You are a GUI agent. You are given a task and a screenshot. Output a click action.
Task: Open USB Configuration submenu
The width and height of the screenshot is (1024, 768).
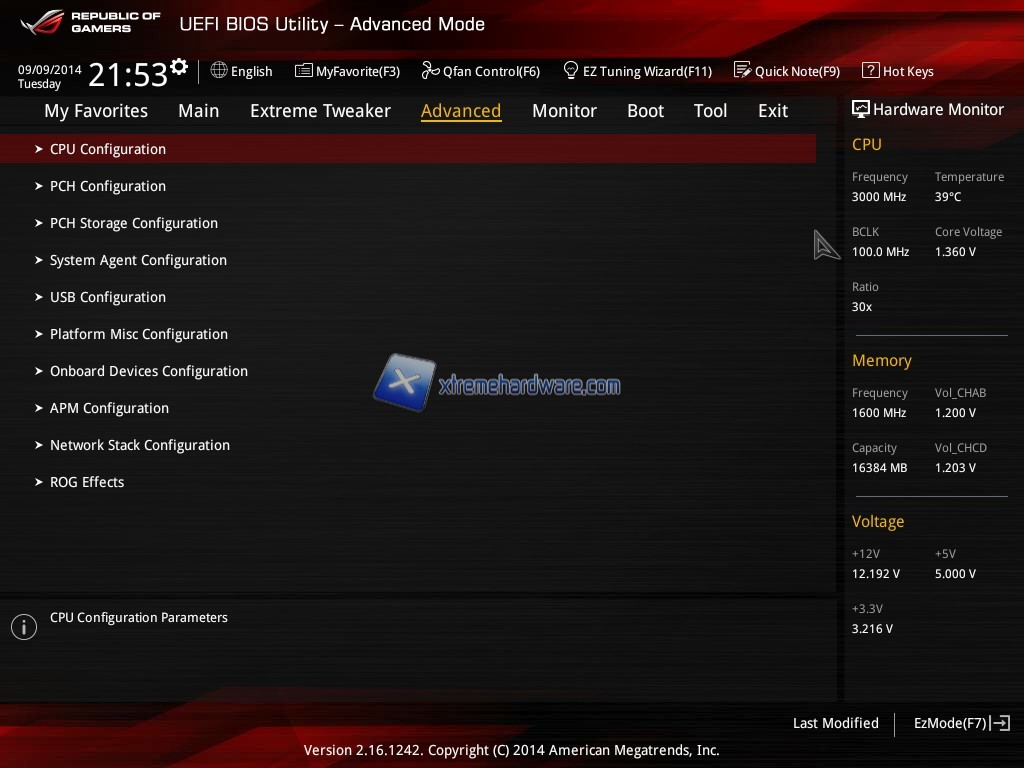[108, 297]
